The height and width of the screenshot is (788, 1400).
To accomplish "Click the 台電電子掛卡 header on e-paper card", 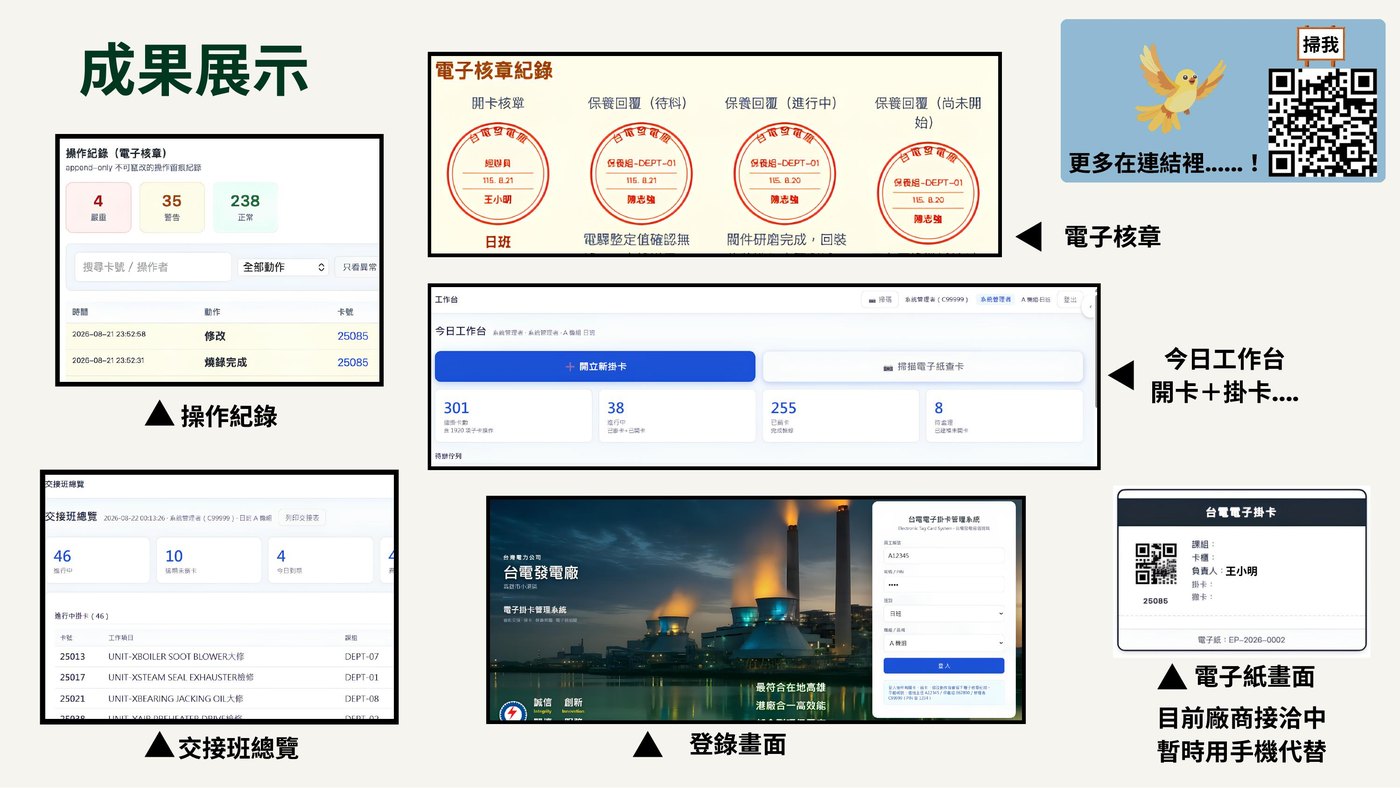I will click(1240, 512).
